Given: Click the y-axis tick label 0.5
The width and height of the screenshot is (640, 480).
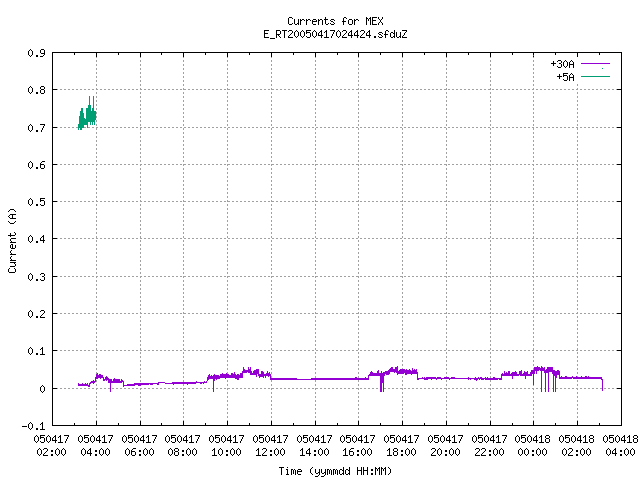Looking at the screenshot, I should pyautogui.click(x=37, y=202).
